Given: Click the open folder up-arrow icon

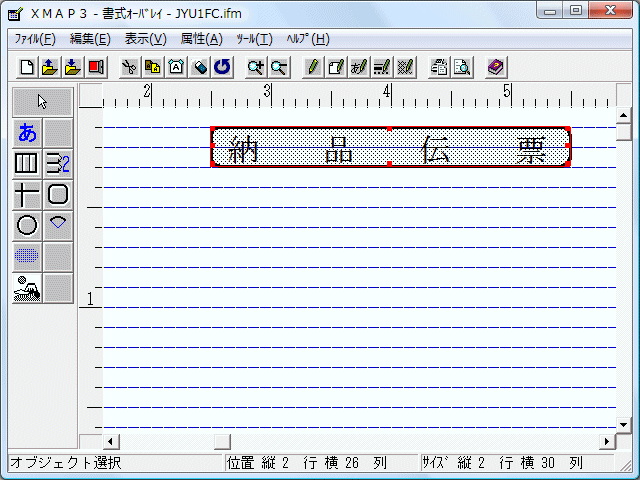Looking at the screenshot, I should 49,67.
